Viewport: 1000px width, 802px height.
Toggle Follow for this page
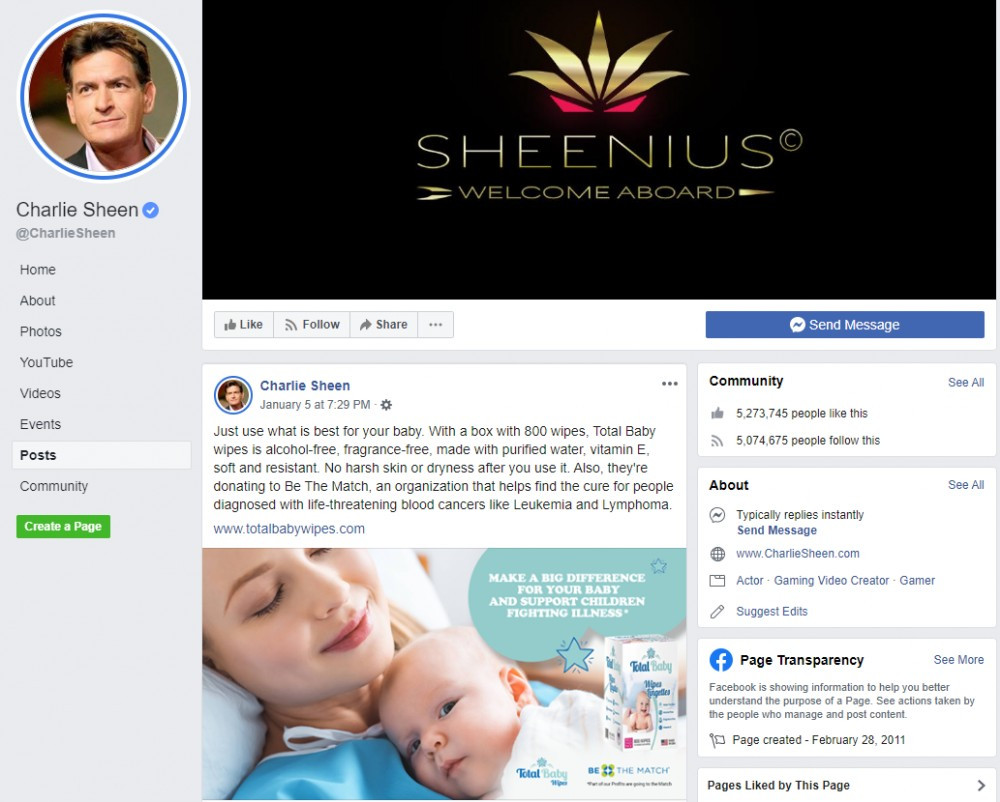tap(312, 324)
